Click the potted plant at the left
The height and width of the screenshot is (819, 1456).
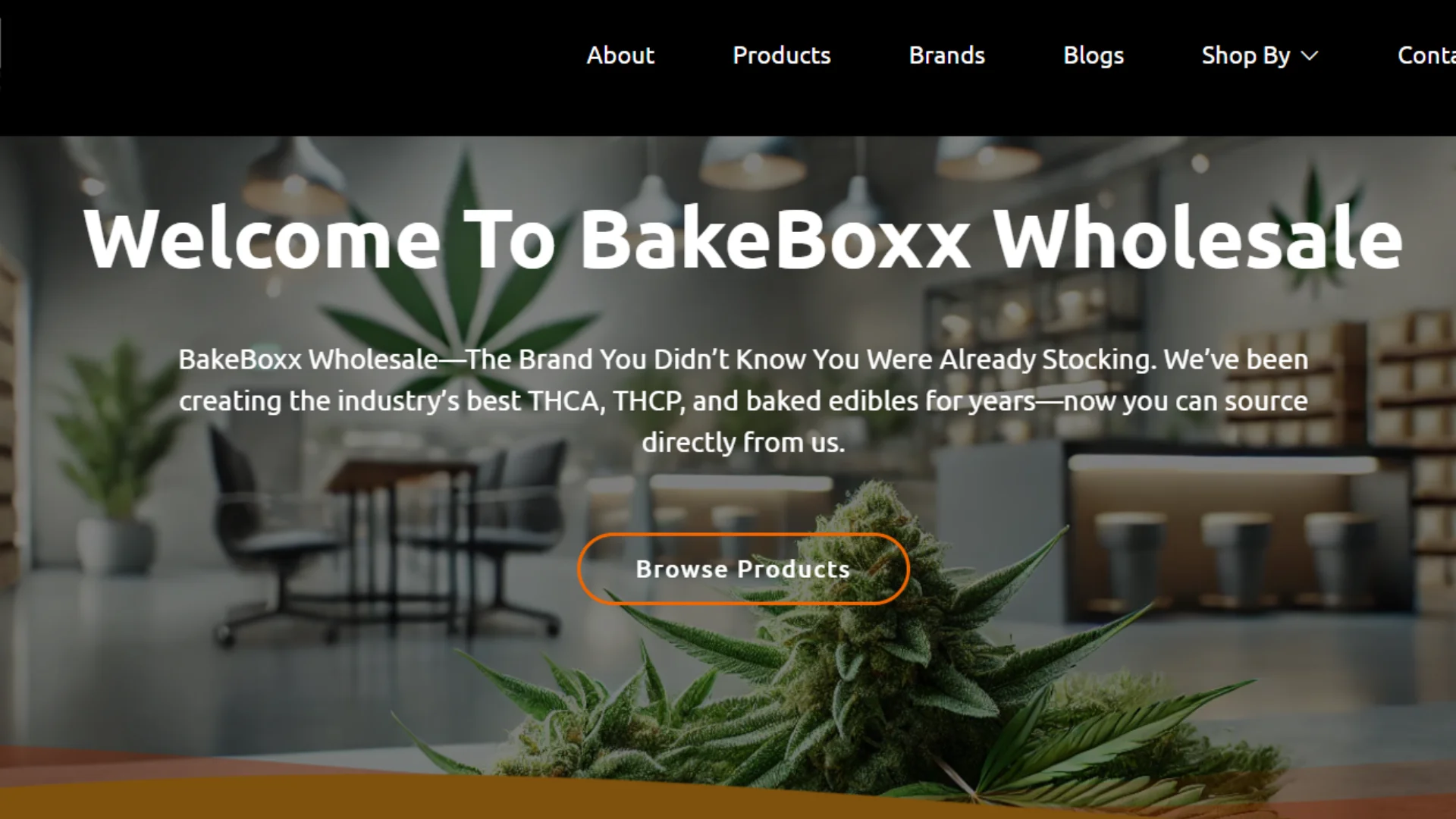pyautogui.click(x=114, y=463)
